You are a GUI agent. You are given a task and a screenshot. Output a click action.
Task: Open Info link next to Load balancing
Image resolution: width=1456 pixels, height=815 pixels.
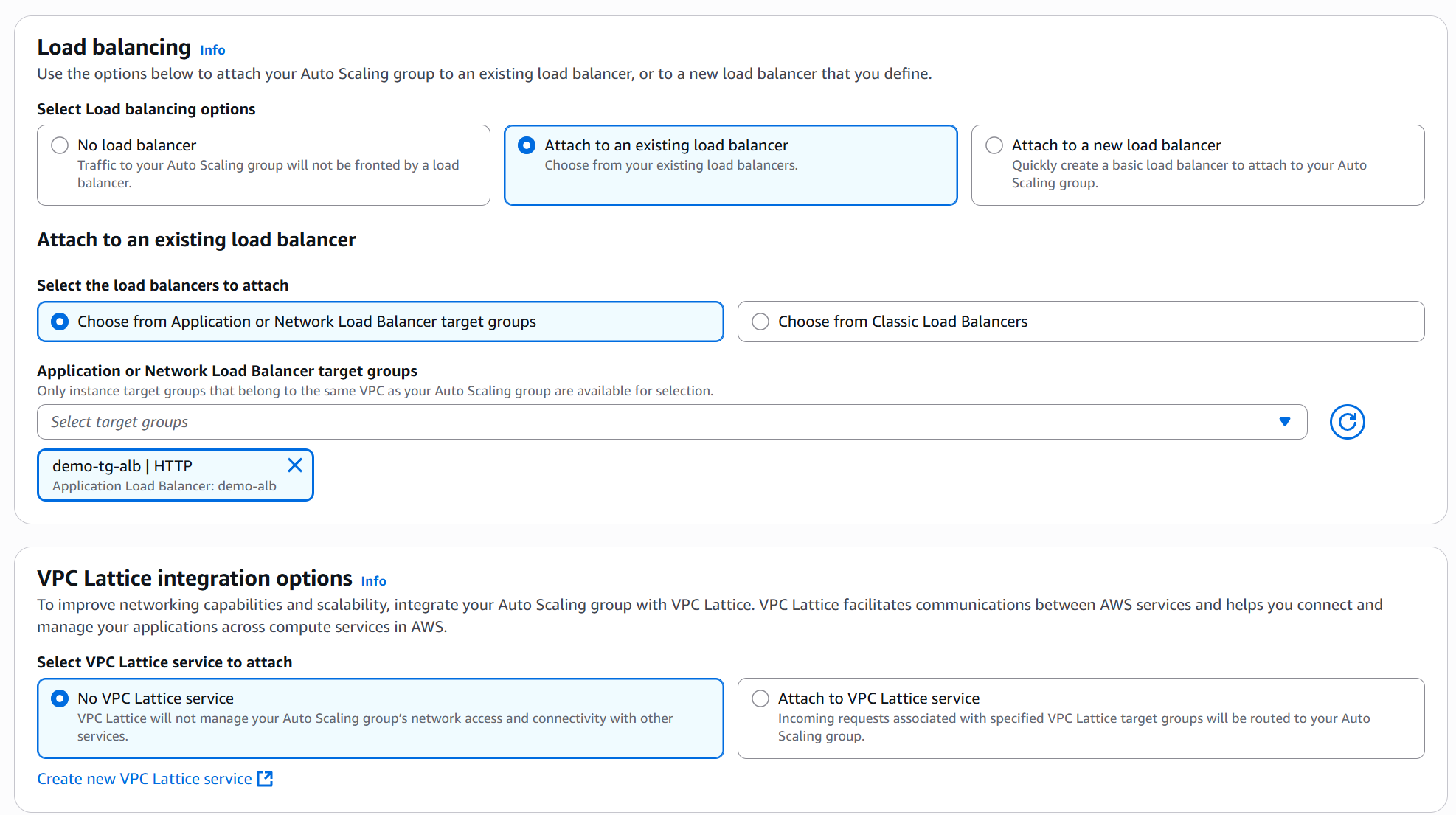pos(212,50)
